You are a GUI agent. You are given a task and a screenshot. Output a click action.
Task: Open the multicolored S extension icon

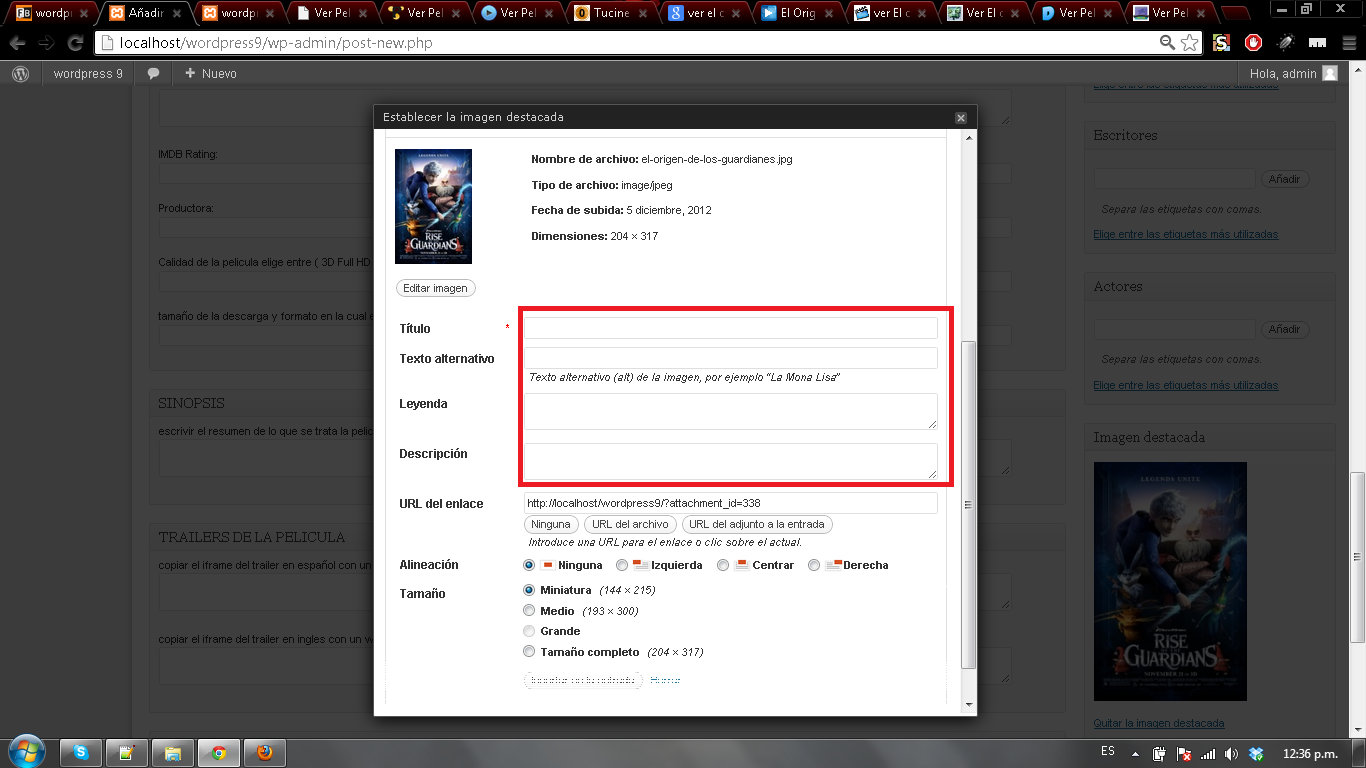pyautogui.click(x=1221, y=43)
